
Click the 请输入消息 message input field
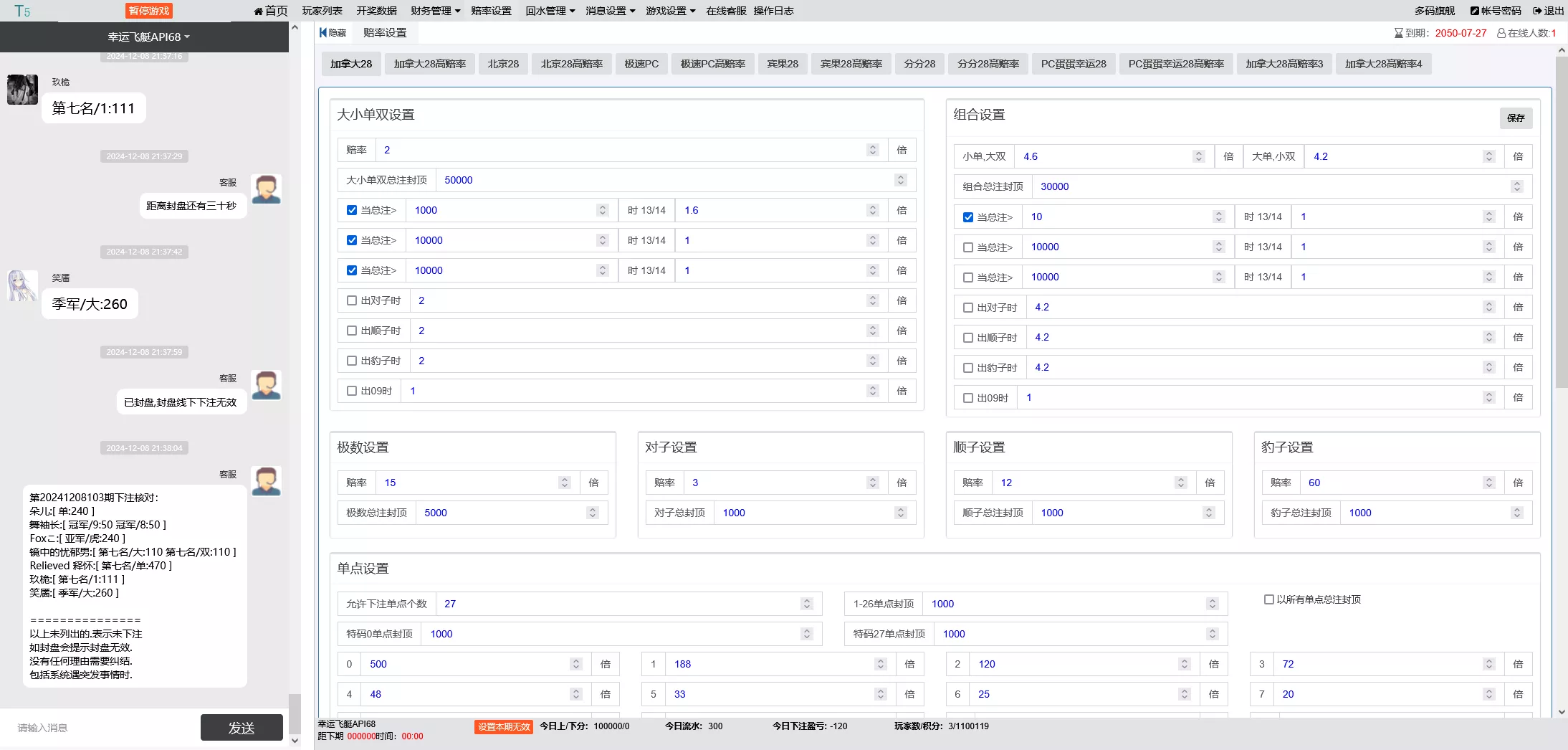coord(100,728)
